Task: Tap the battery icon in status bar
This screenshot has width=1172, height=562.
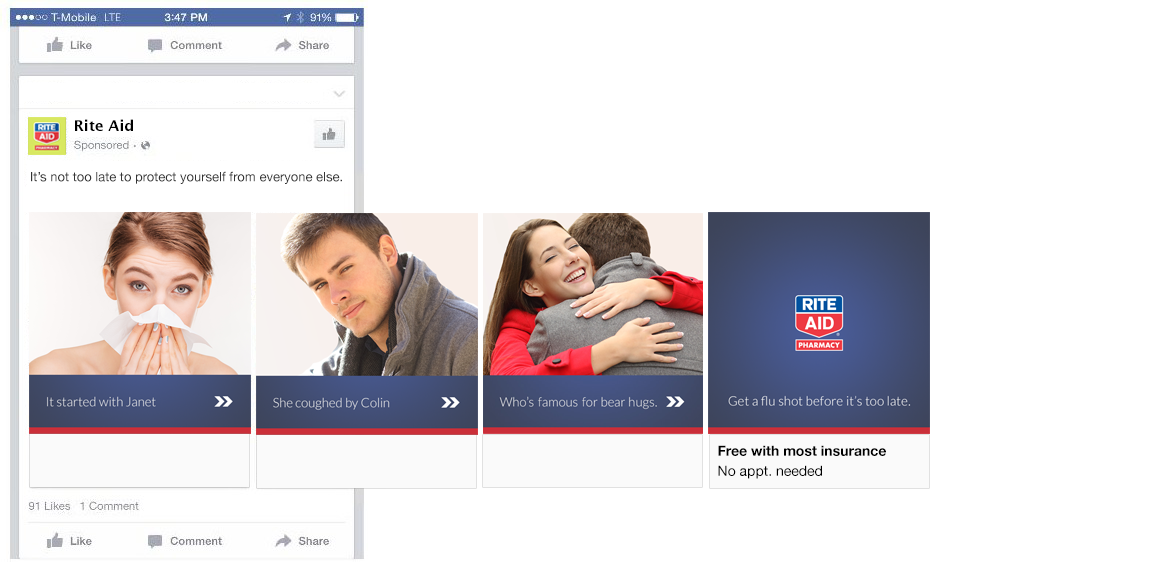Action: tap(346, 17)
